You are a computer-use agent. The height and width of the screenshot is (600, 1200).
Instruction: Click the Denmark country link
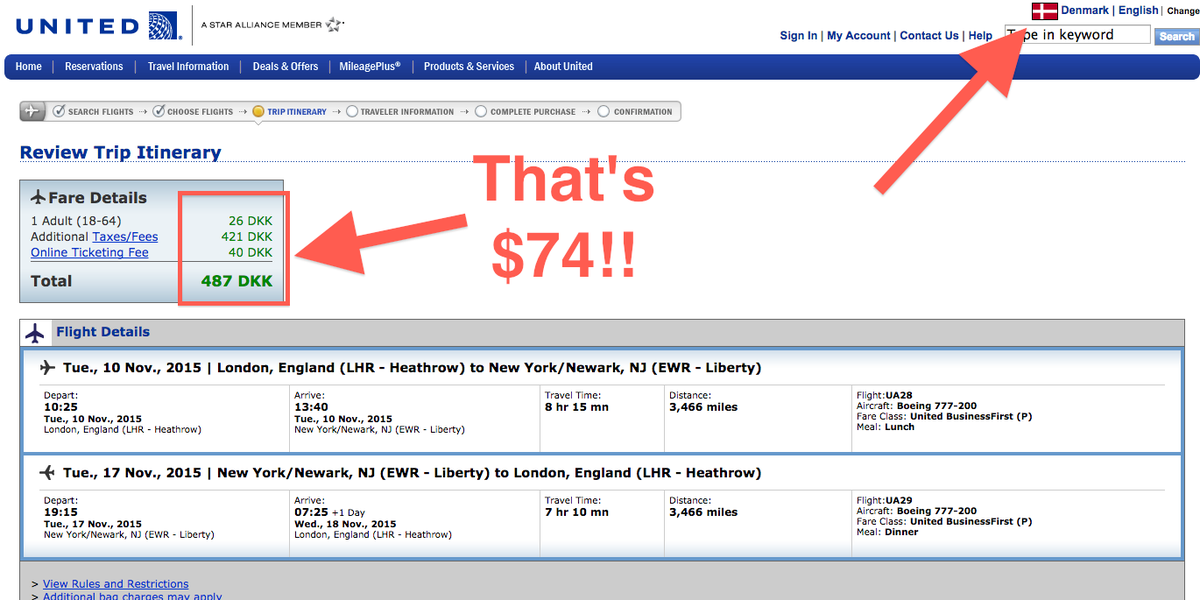(x=1085, y=11)
